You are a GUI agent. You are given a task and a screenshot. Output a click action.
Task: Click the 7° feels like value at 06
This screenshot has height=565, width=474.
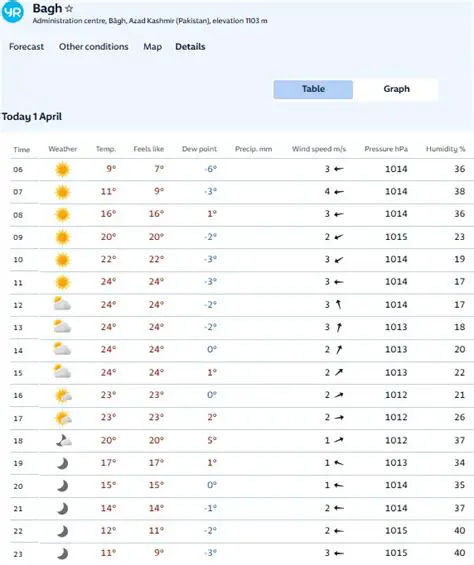(159, 168)
